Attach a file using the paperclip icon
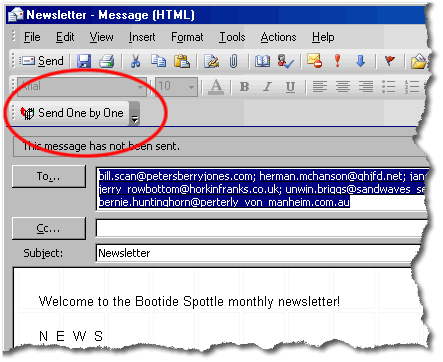The image size is (443, 362). pos(234,61)
